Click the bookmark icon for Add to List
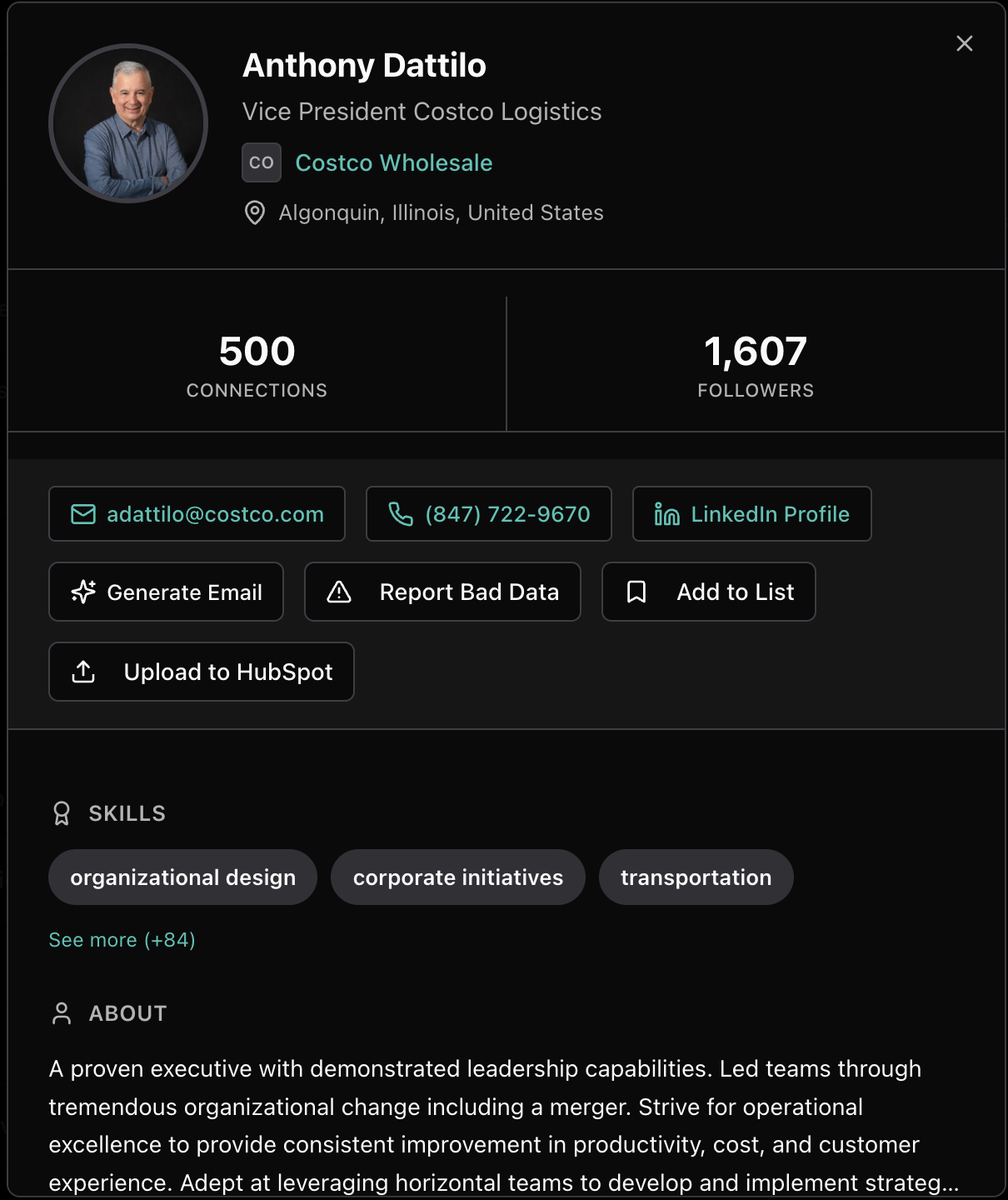 (x=636, y=592)
